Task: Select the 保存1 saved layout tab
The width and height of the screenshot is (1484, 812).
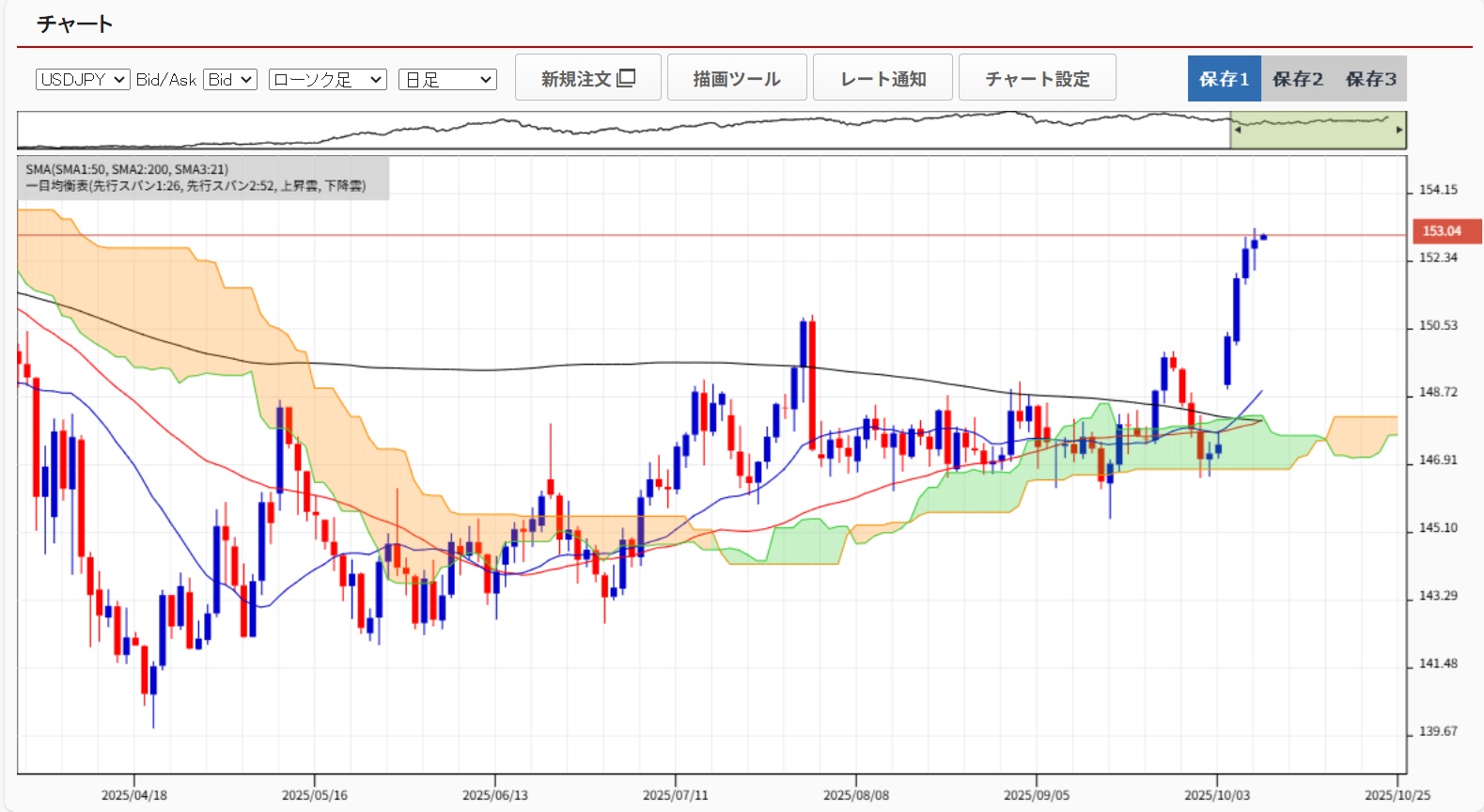Action: pos(1224,79)
